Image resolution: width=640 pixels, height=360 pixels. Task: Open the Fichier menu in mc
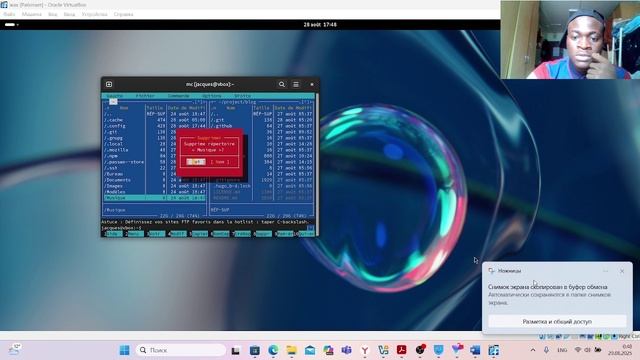click(145, 96)
